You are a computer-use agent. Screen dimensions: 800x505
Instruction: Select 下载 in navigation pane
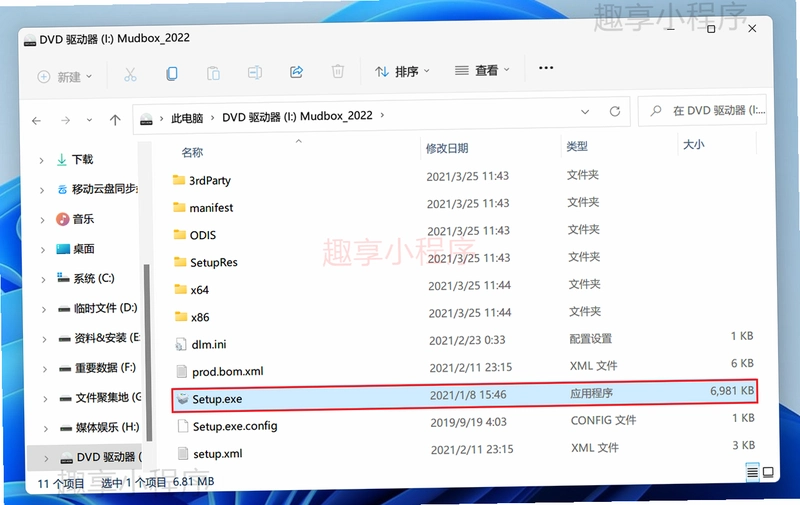(x=82, y=160)
